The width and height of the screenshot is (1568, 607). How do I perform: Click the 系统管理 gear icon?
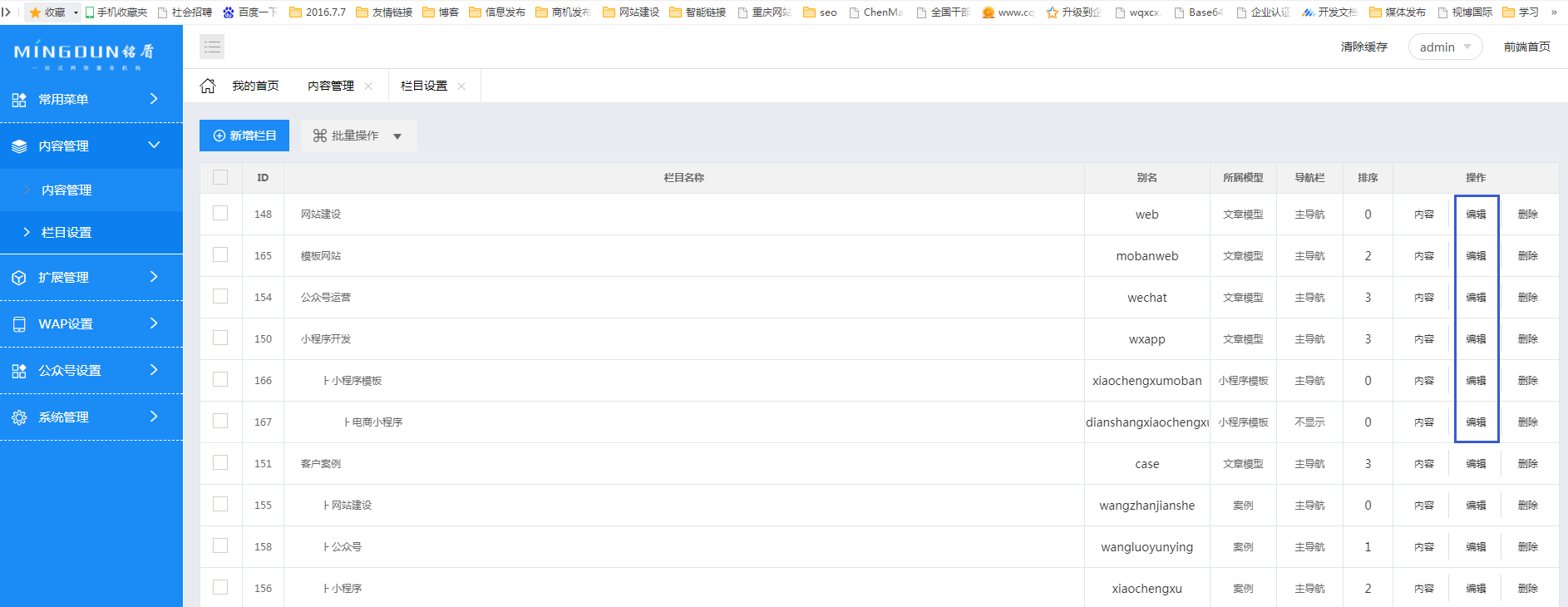pos(19,417)
